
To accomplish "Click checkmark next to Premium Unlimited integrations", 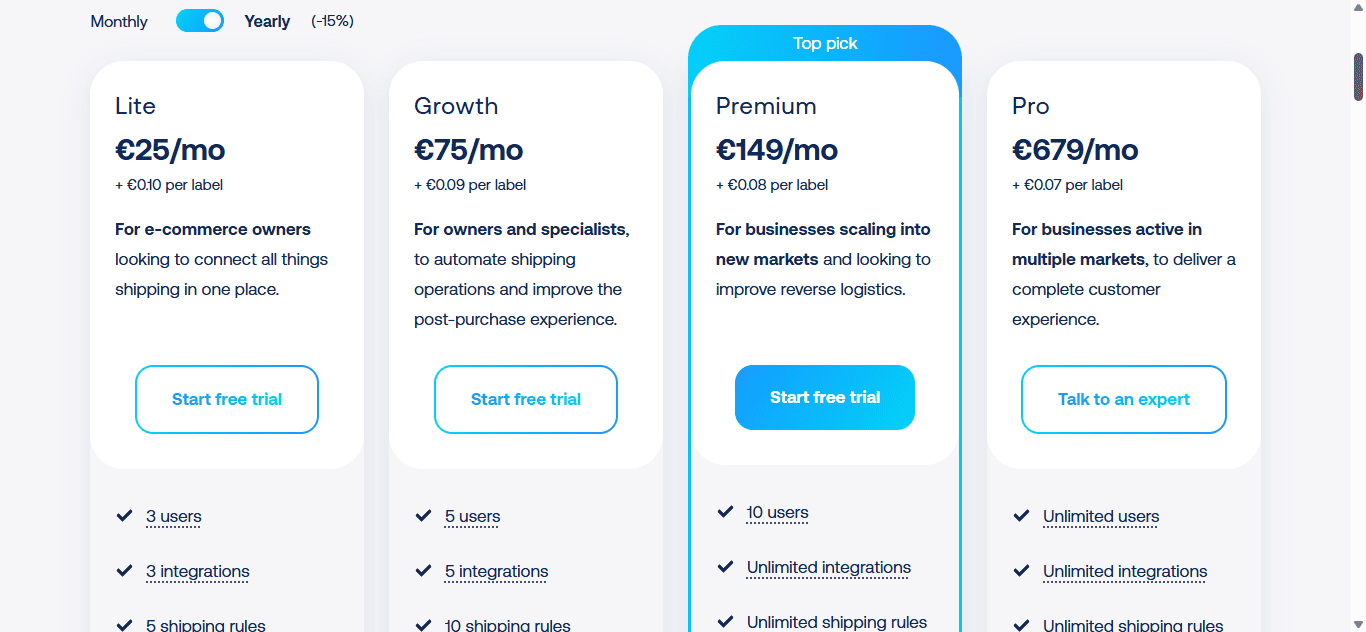I will pos(725,567).
